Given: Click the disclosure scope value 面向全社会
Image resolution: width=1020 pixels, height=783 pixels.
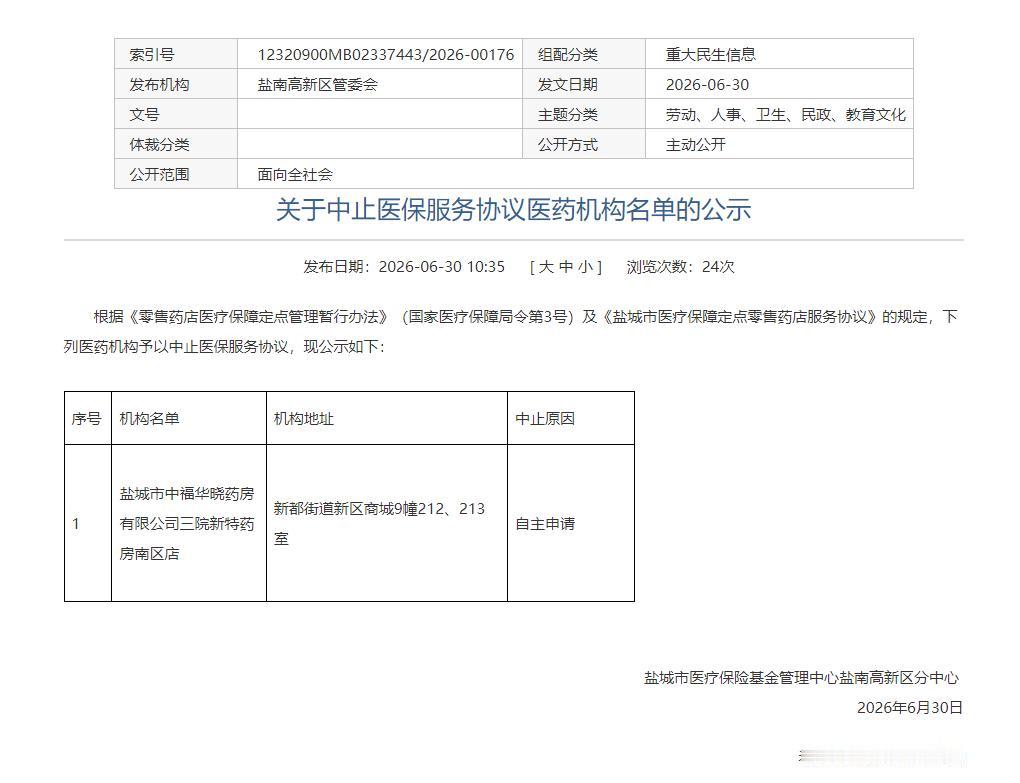Looking at the screenshot, I should pos(295,174).
